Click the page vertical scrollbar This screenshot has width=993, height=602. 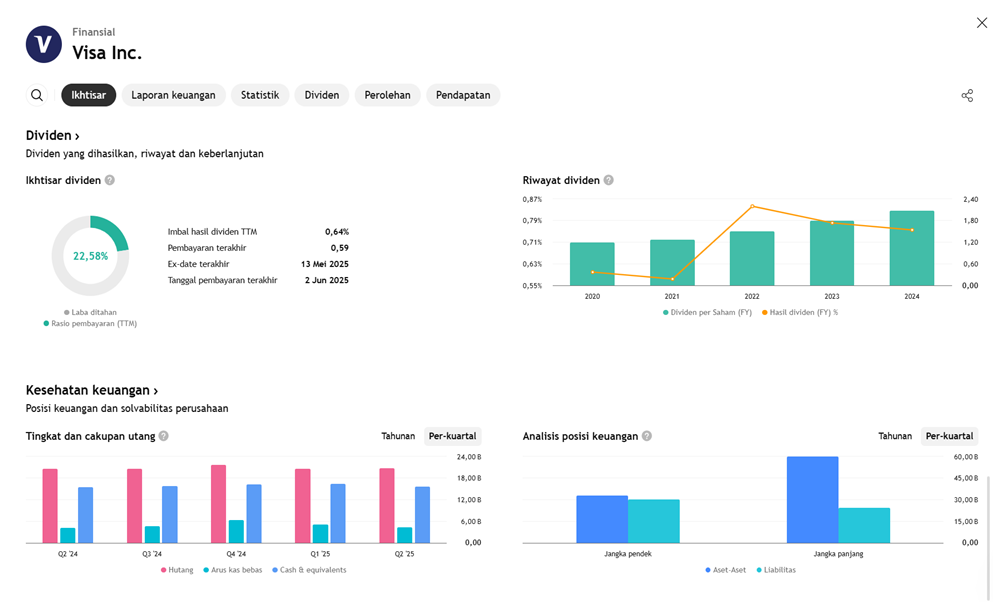coord(988,537)
